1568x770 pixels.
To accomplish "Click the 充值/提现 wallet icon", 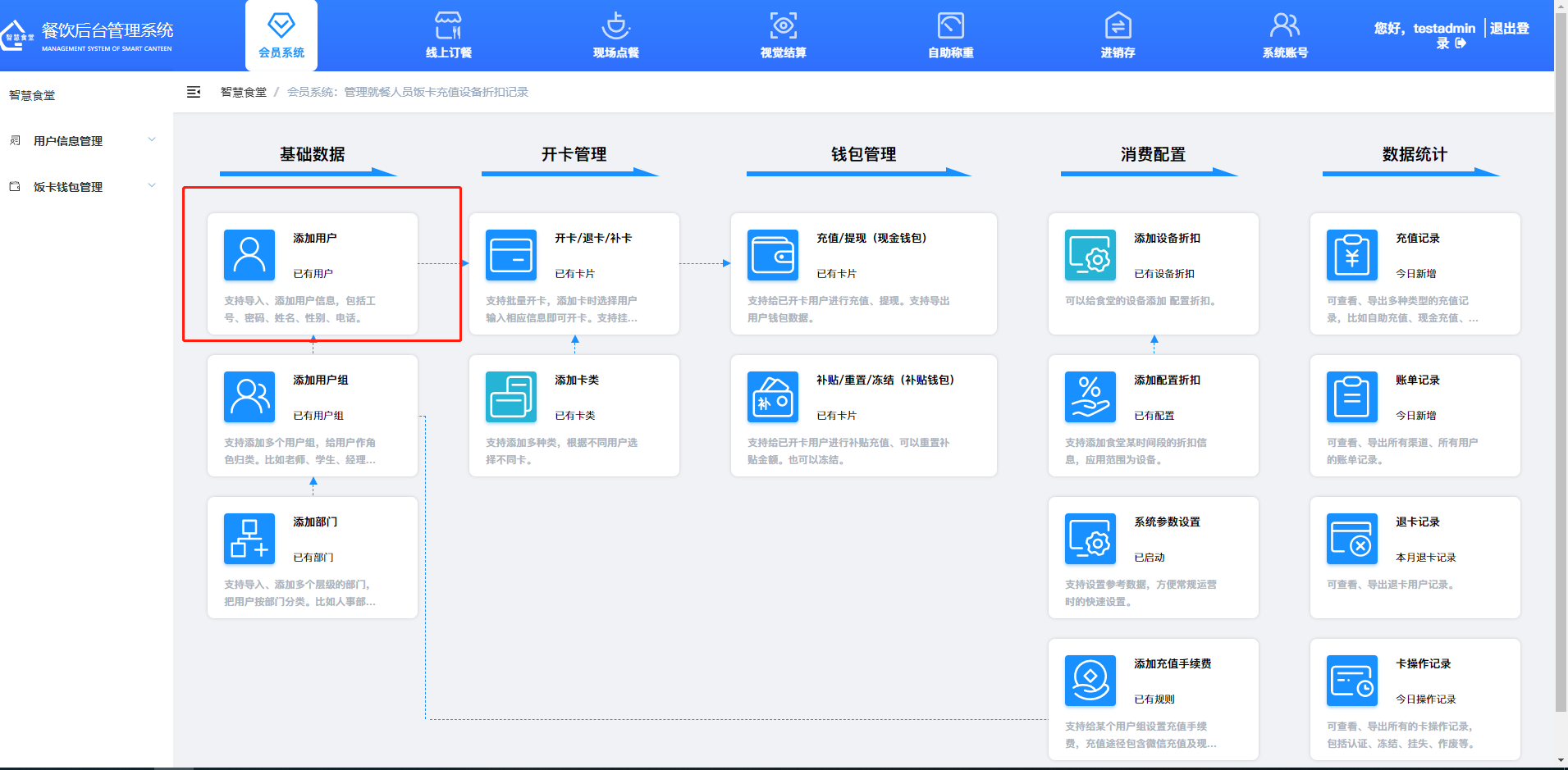I will [x=772, y=255].
